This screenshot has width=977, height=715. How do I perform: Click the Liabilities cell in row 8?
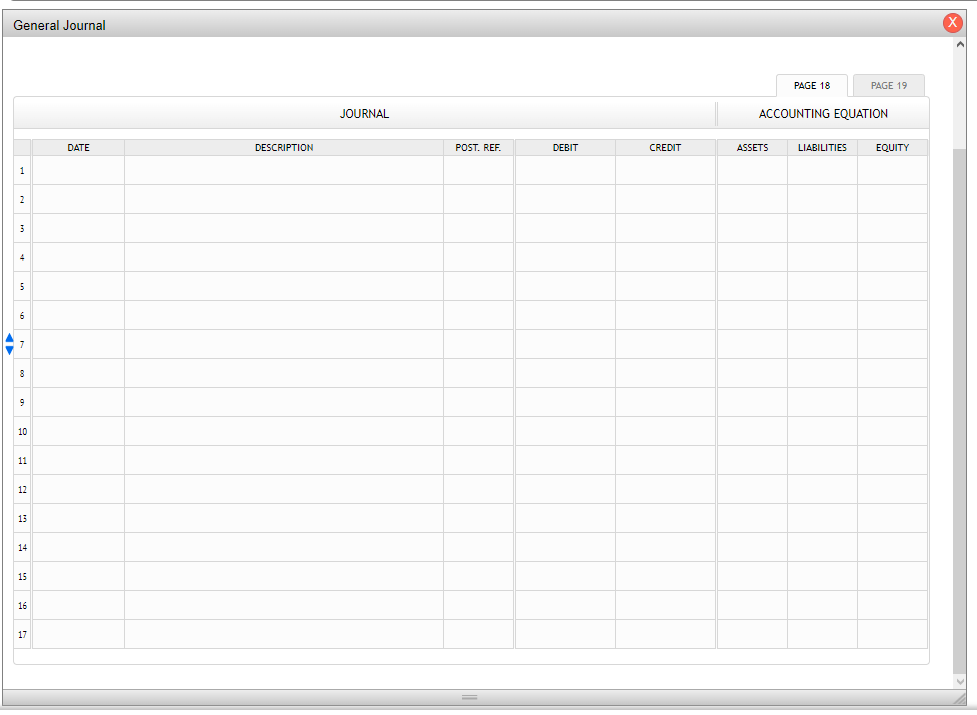tap(822, 373)
